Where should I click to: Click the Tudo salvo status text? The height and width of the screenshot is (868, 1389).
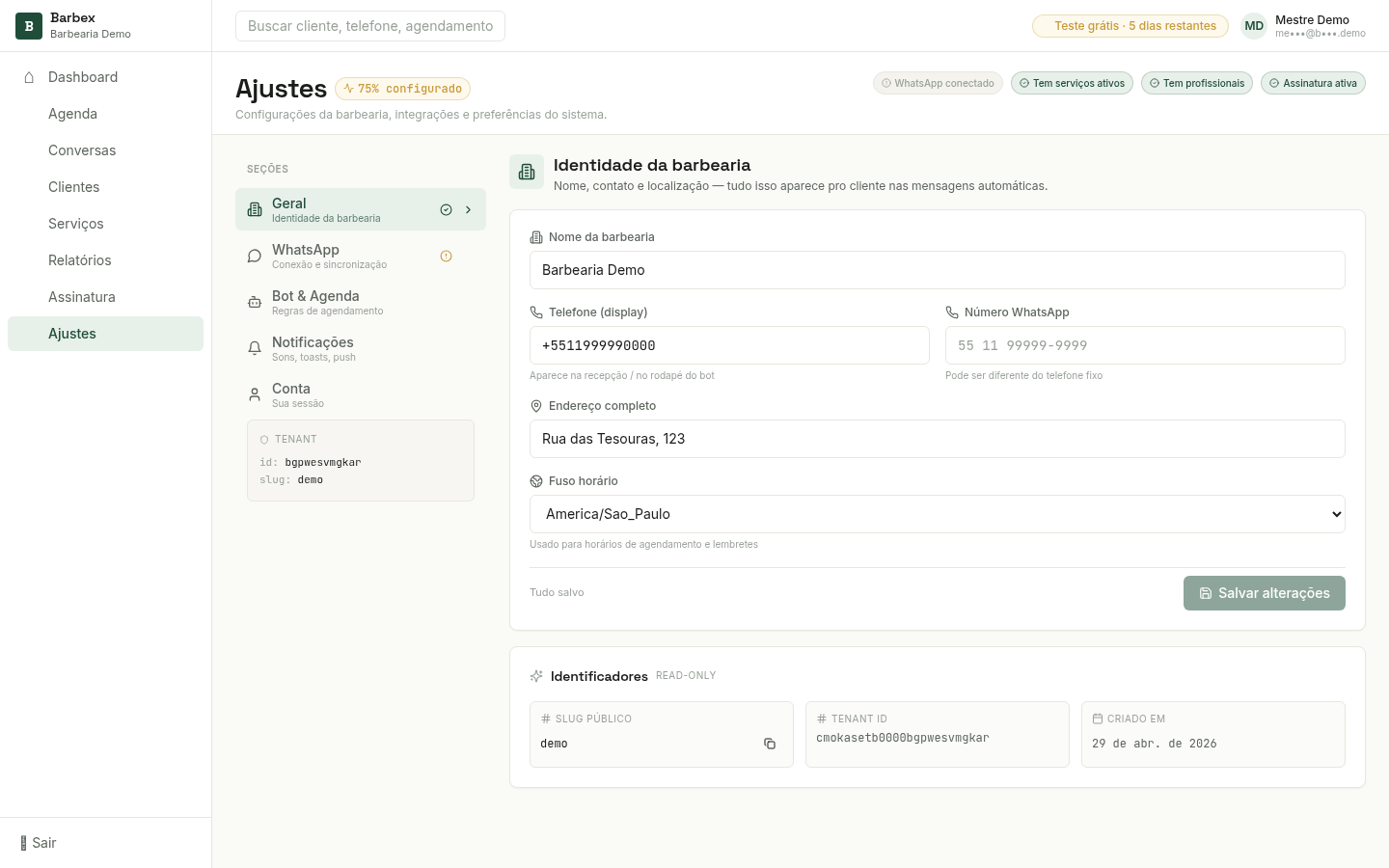[x=557, y=593]
